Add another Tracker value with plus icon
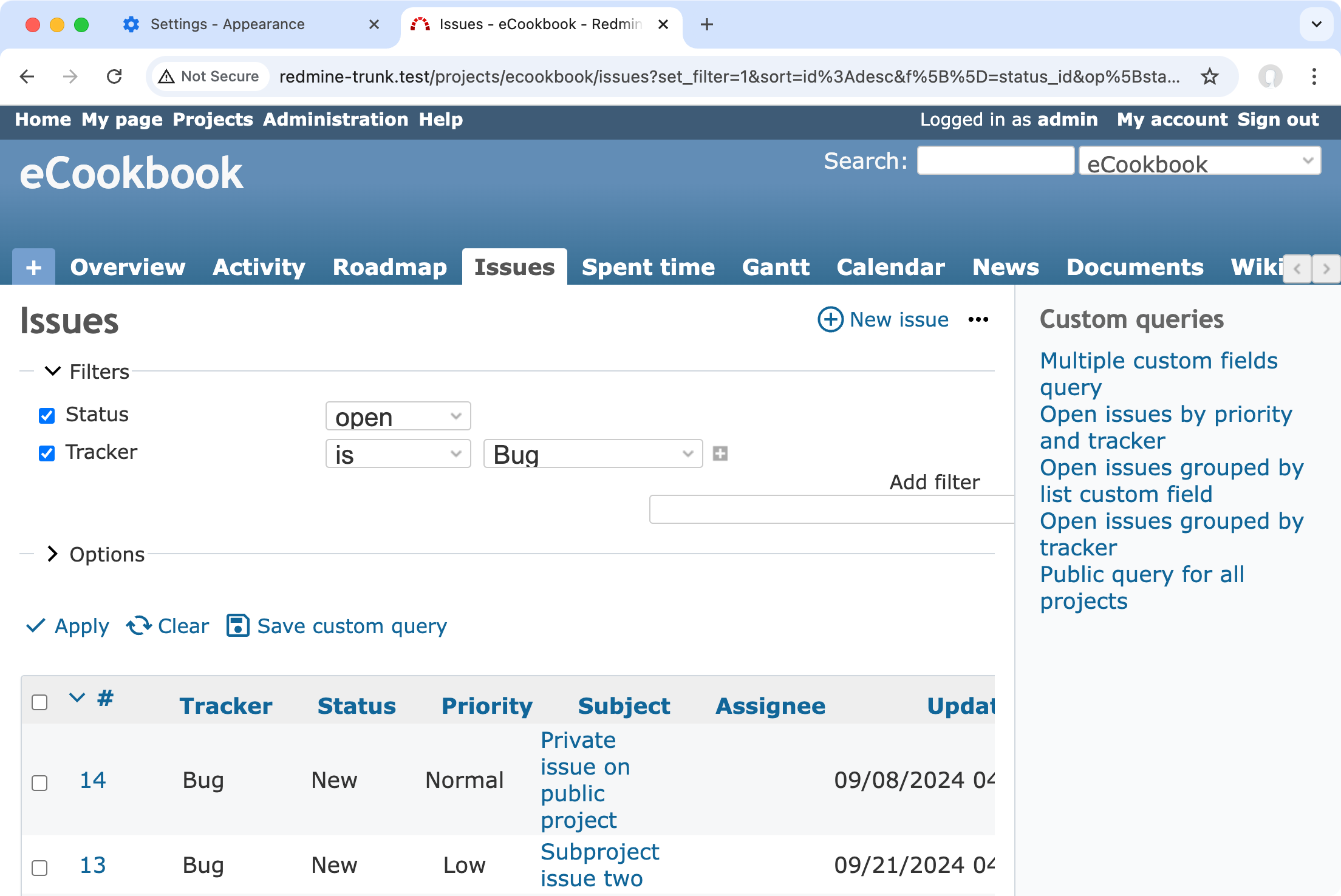This screenshot has width=1341, height=896. (x=720, y=453)
